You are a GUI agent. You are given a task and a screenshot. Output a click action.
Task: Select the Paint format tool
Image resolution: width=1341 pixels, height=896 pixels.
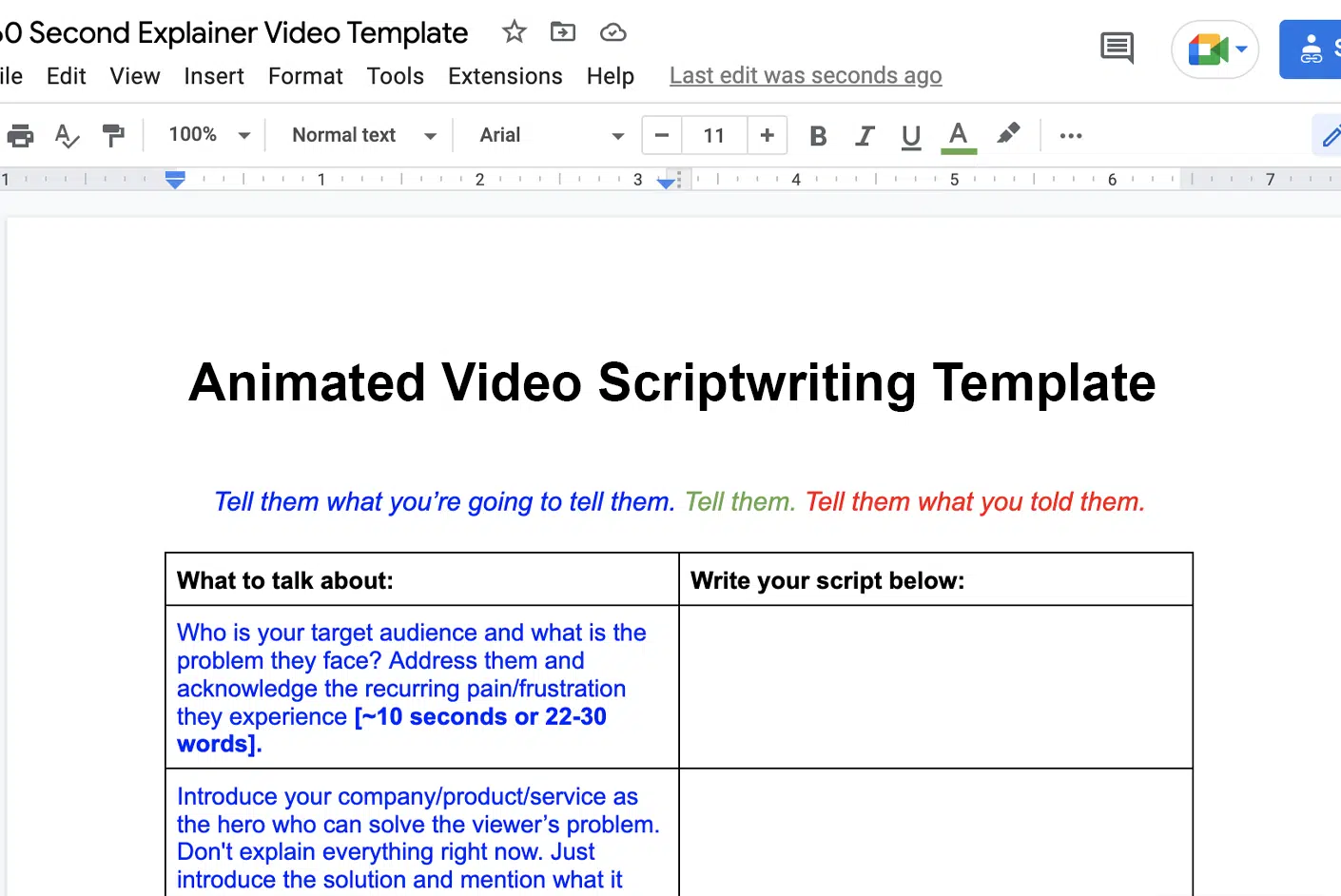click(113, 135)
